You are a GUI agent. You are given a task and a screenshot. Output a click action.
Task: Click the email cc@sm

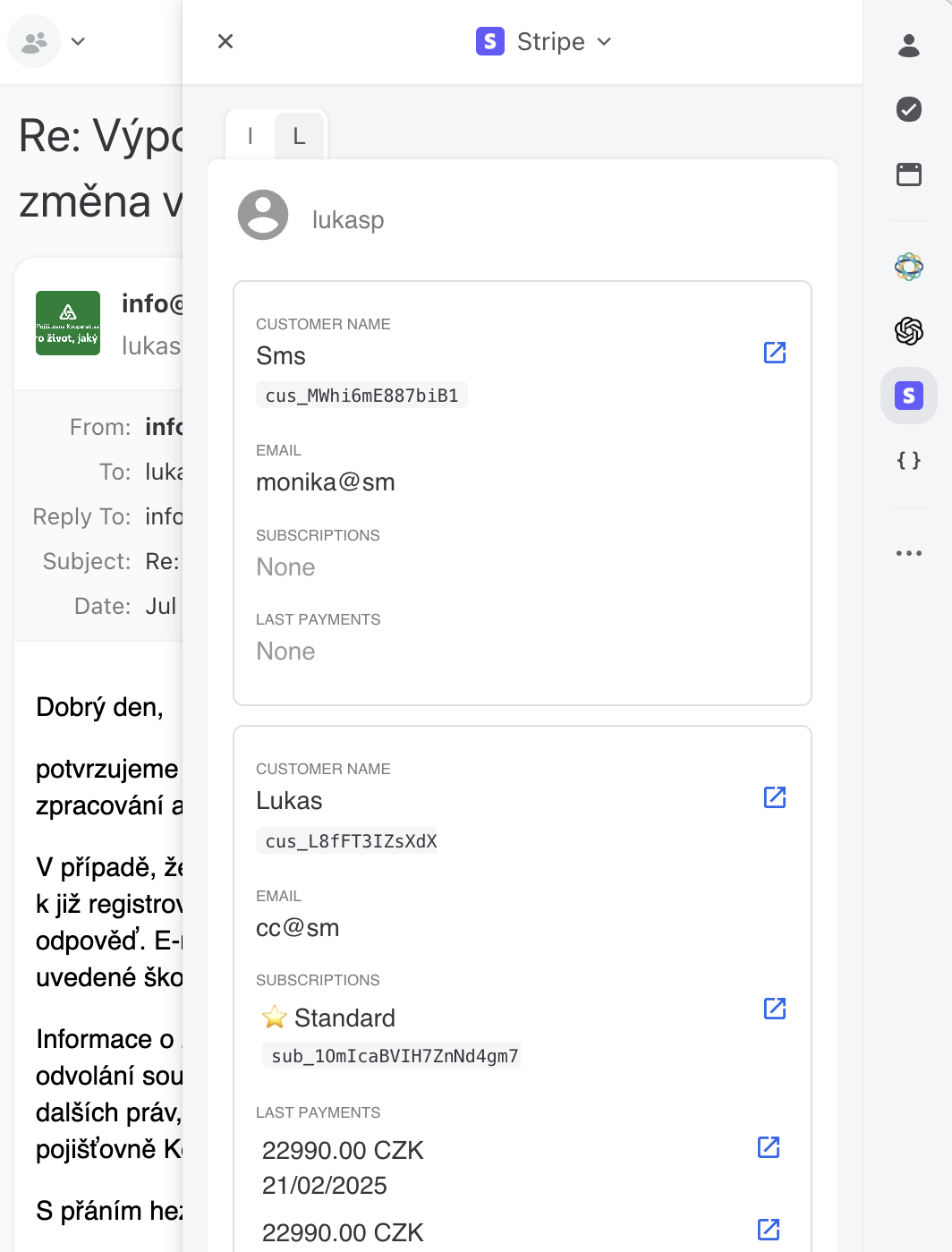pos(298,928)
